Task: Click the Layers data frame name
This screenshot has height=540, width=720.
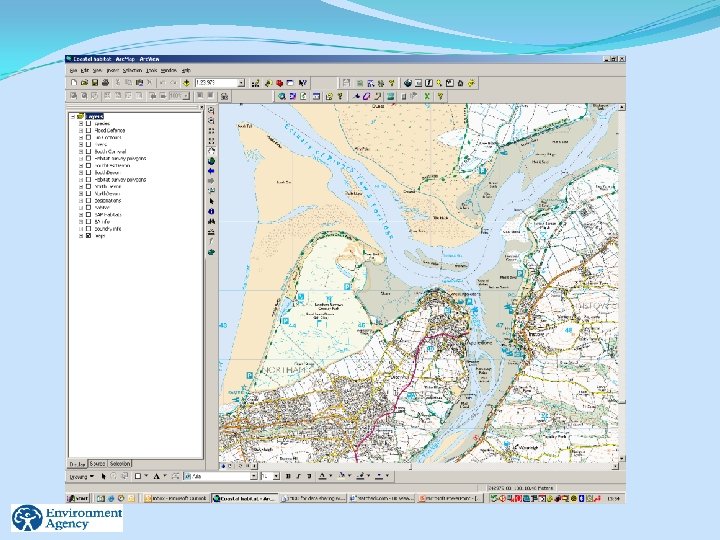Action: 95,117
